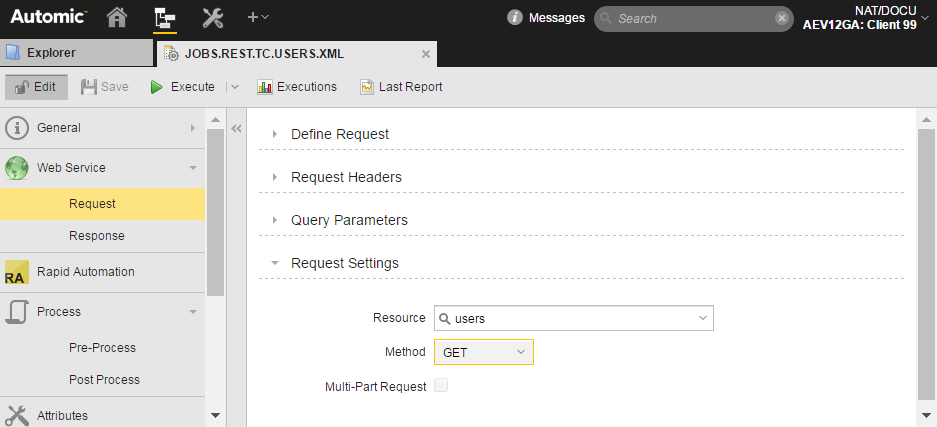The width and height of the screenshot is (937, 427).
Task: Collapse the sidebar with double chevron
Action: (x=236, y=128)
